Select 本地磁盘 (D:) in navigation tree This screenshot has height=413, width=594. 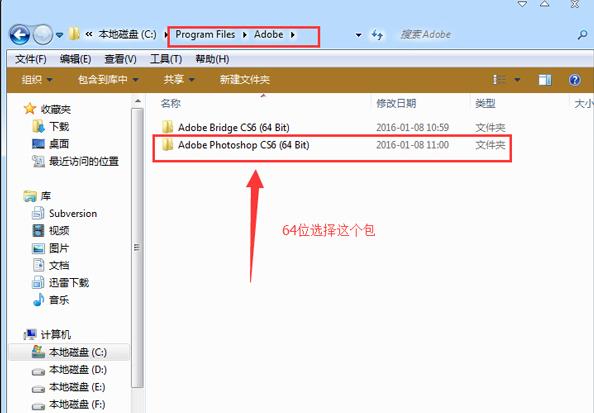point(78,369)
